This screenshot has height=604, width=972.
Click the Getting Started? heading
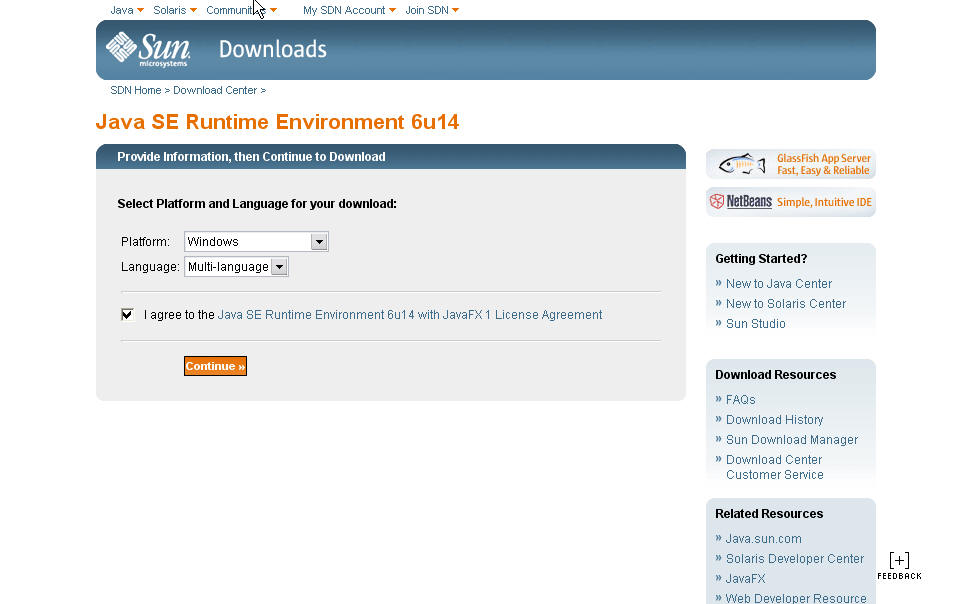pos(761,259)
